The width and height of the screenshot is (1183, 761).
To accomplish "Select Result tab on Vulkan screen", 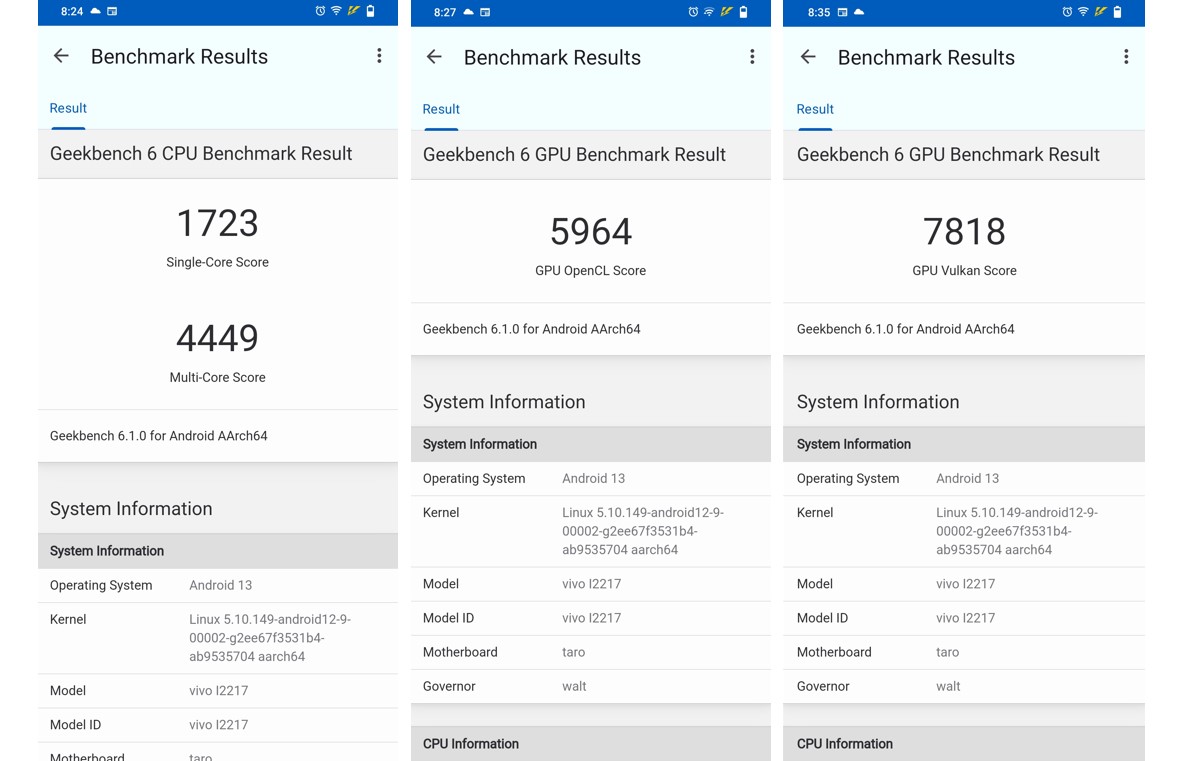I will (815, 109).
